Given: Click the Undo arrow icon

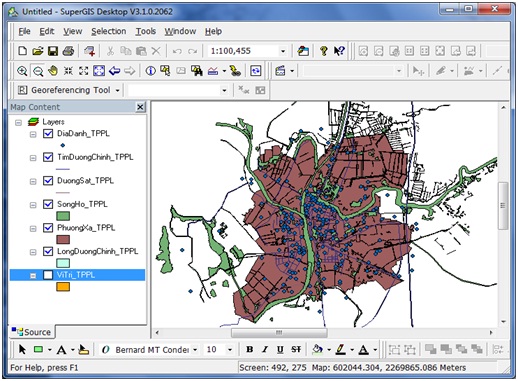Looking at the screenshot, I should point(177,51).
